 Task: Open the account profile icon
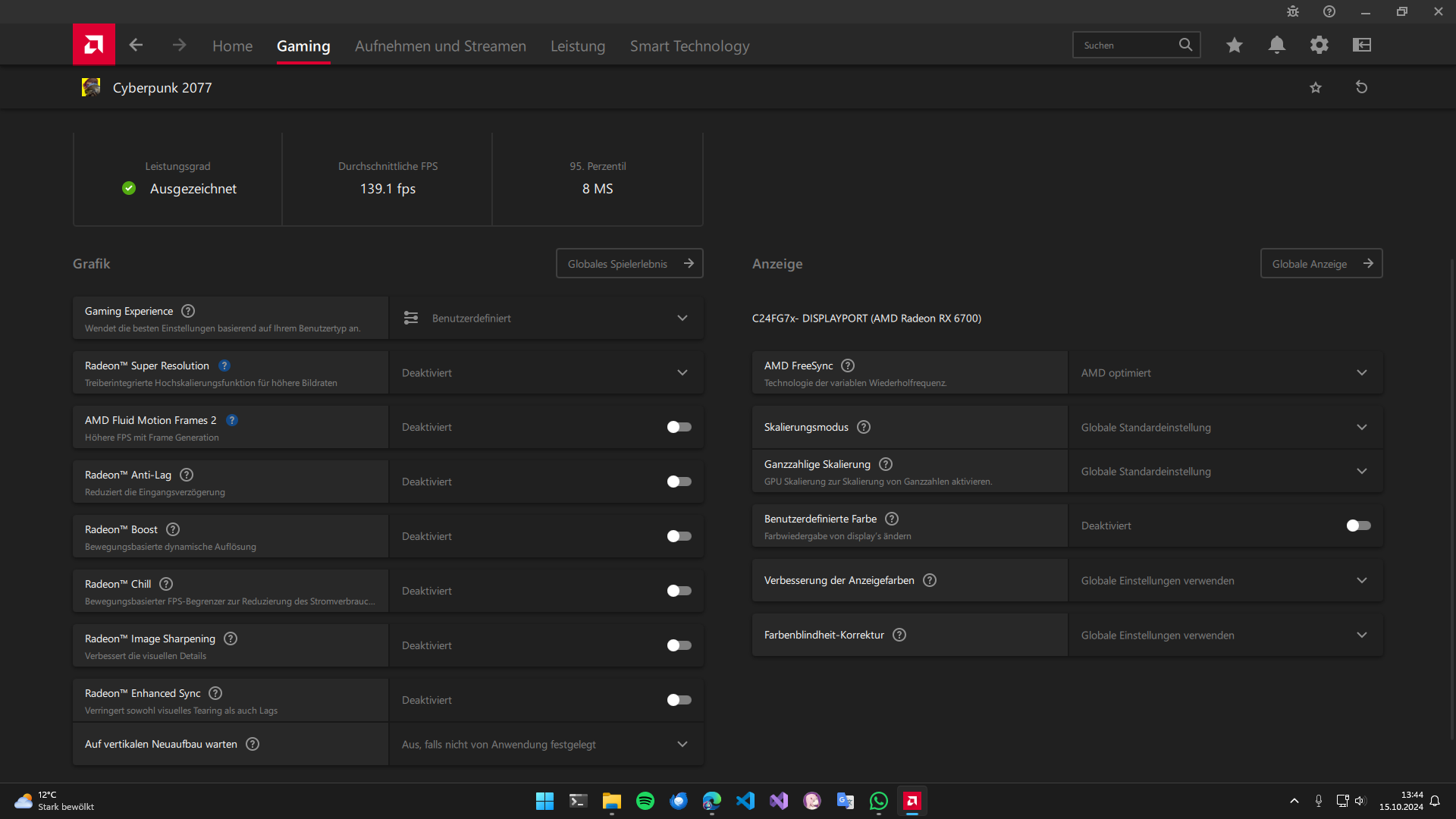coord(1361,45)
